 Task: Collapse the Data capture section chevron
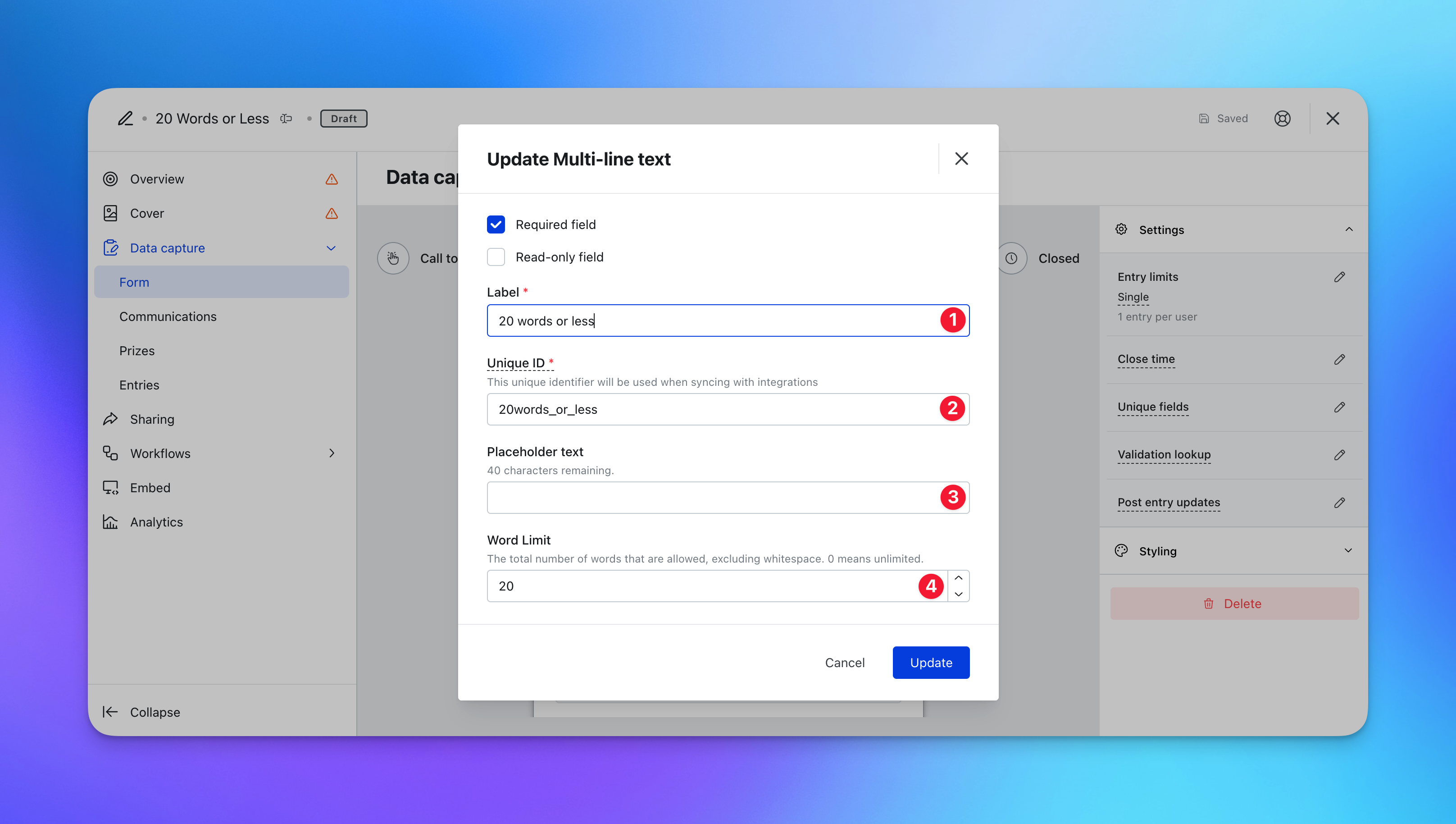tap(332, 248)
